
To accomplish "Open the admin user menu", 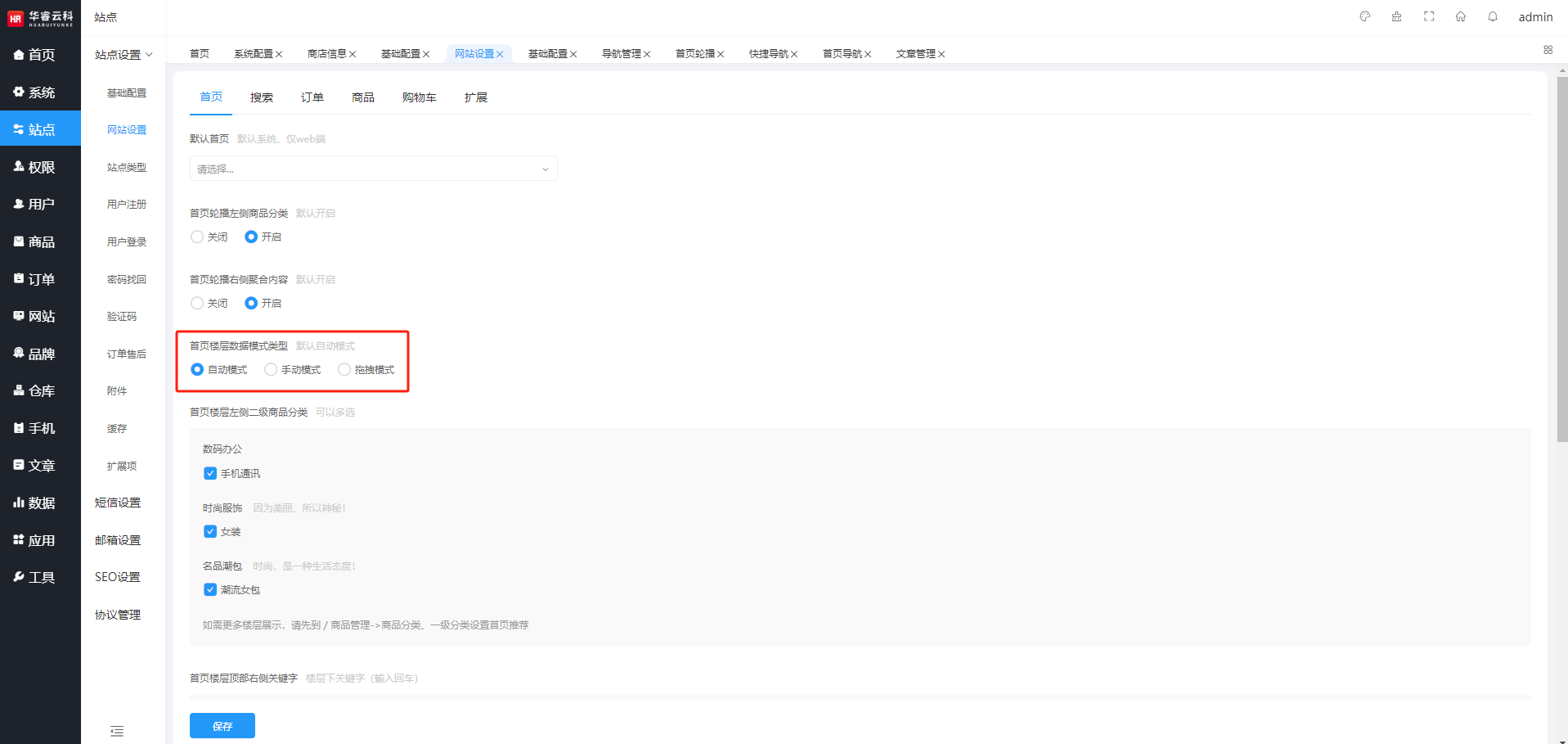I will click(x=1535, y=17).
